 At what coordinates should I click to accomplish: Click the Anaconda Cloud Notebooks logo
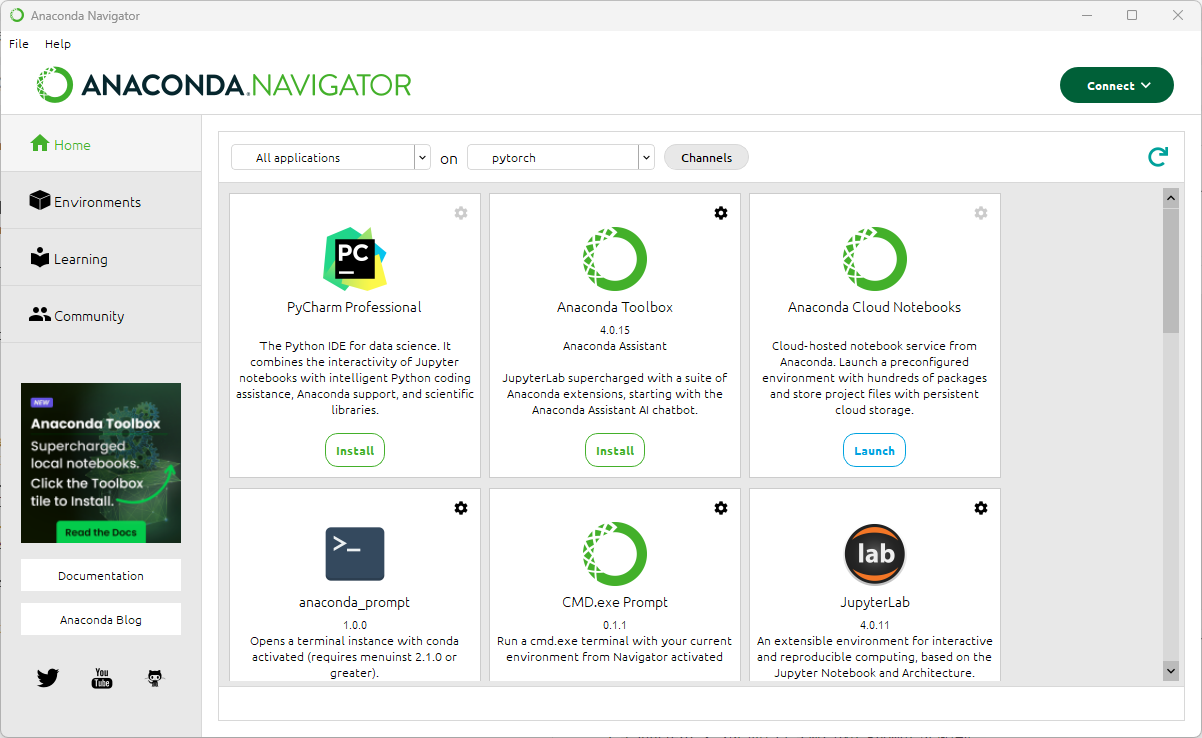coord(875,259)
